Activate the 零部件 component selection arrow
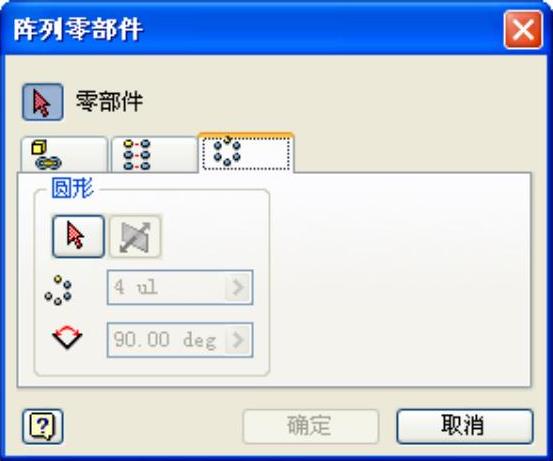 tap(43, 102)
